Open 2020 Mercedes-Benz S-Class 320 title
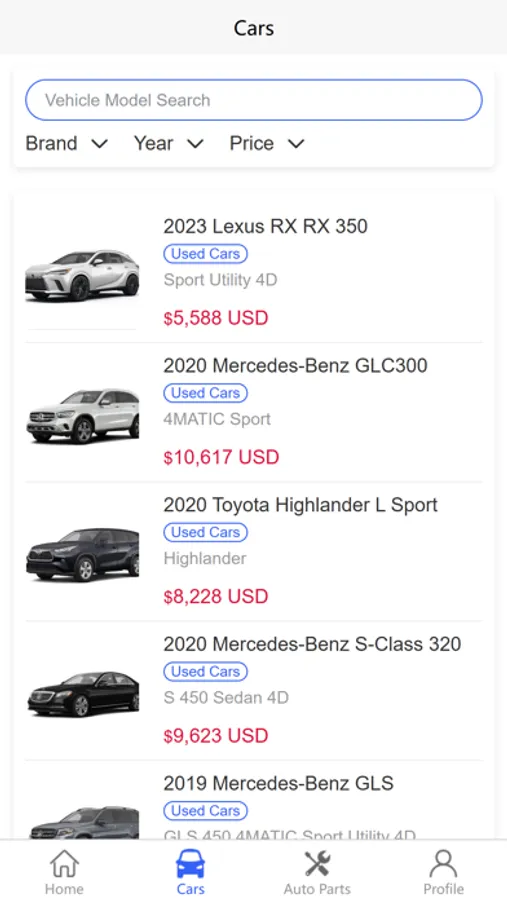 [x=312, y=644]
